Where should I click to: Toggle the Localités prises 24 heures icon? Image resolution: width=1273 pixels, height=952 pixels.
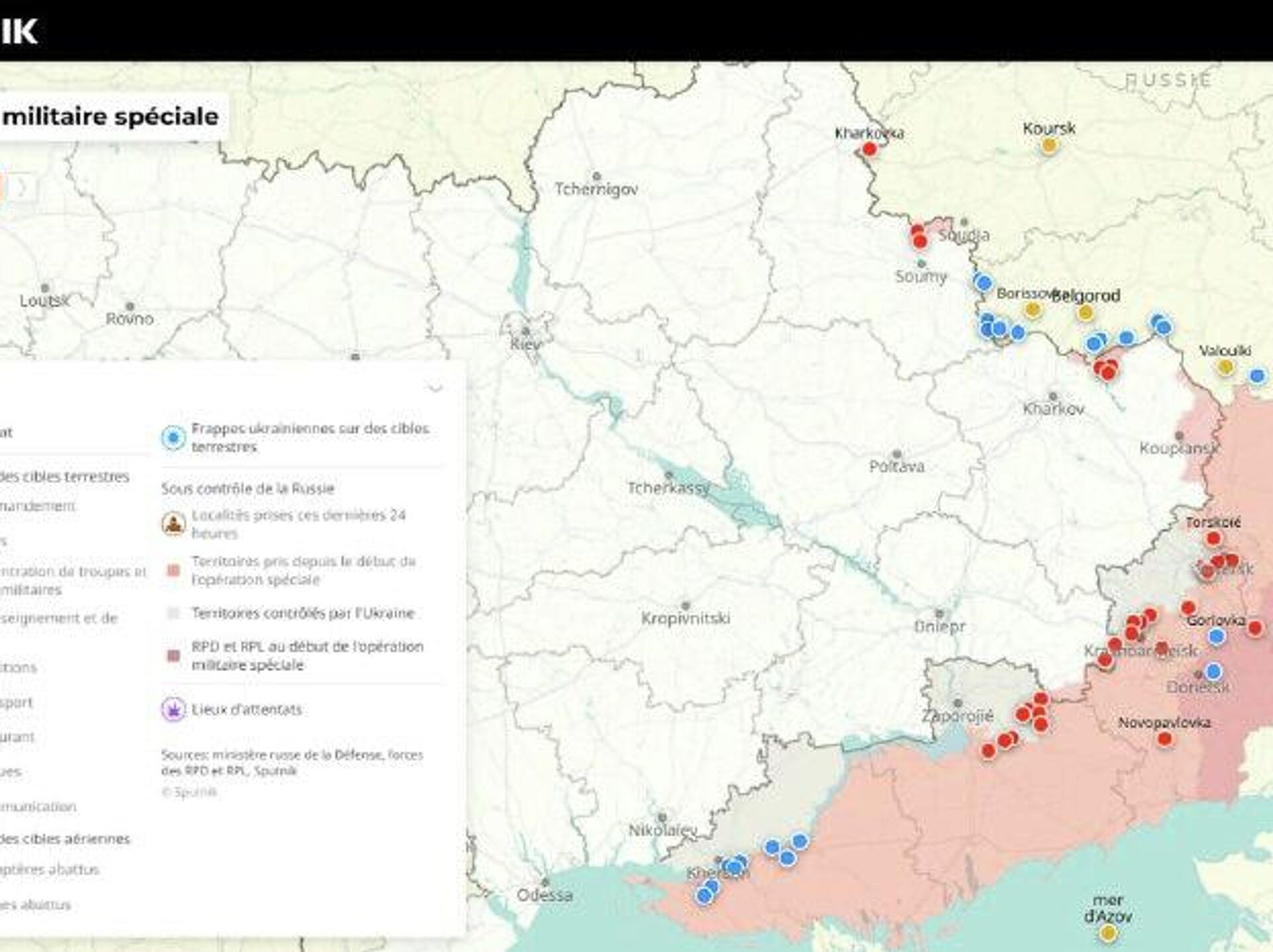[x=174, y=524]
